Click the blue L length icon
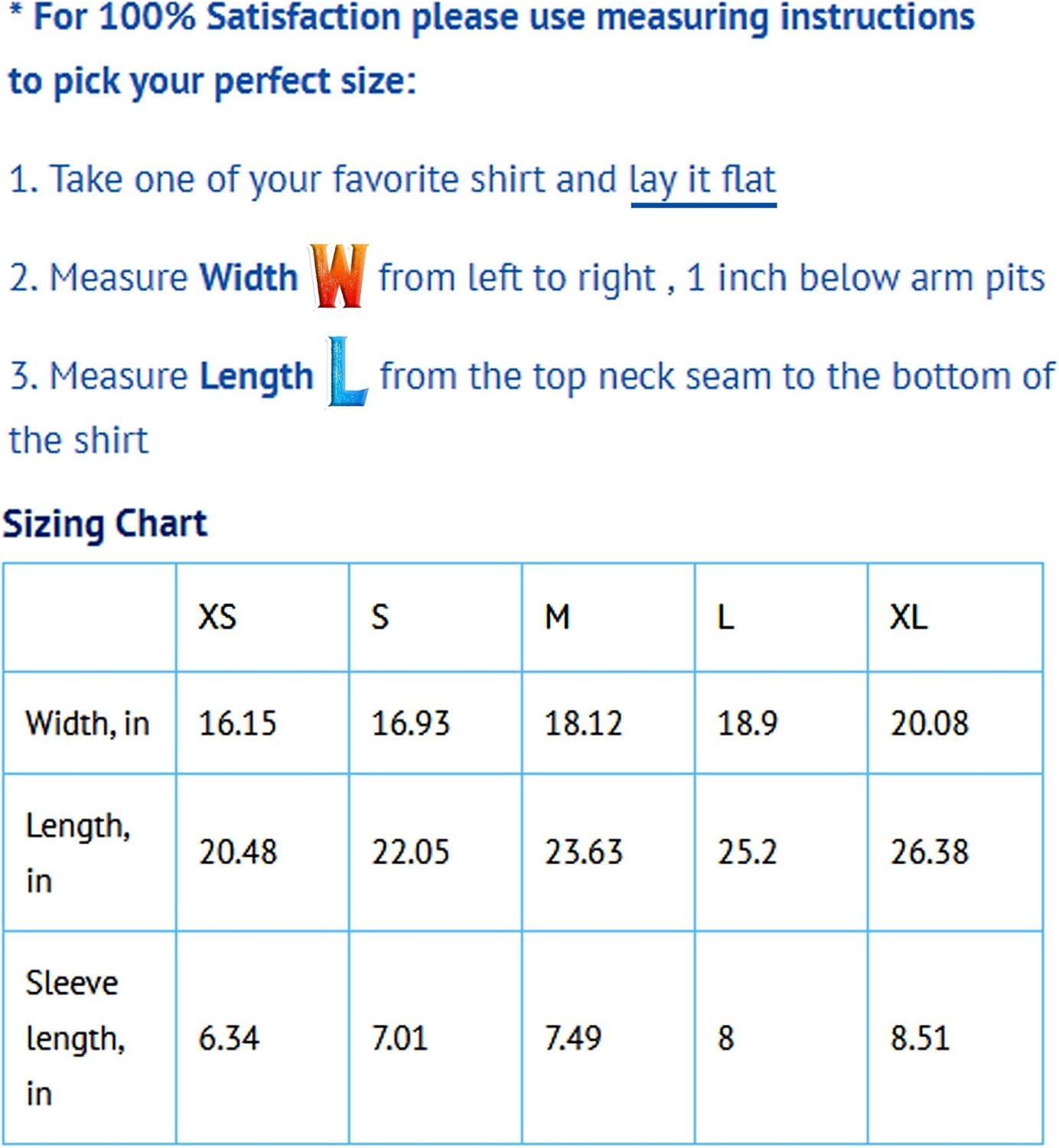The image size is (1059, 1148). 347,372
